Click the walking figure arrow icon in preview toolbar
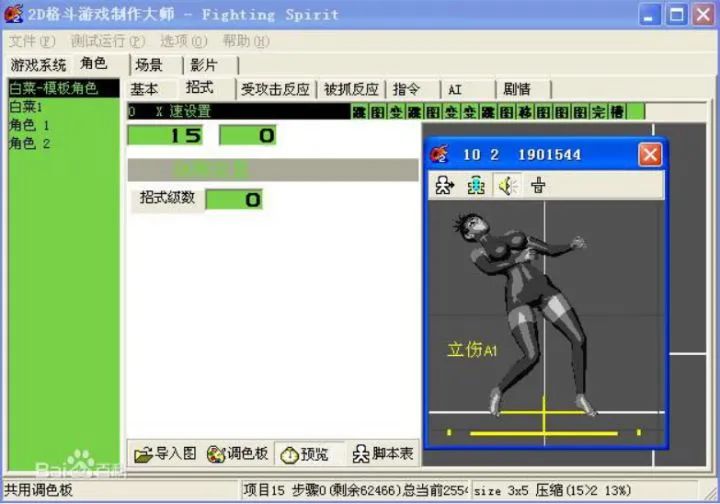This screenshot has width=720, height=504. pyautogui.click(x=444, y=186)
